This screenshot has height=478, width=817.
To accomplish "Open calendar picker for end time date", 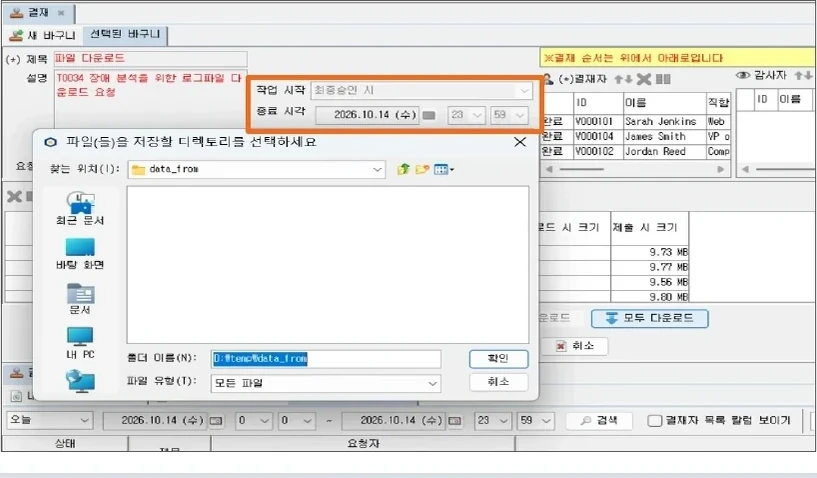I will coord(429,115).
